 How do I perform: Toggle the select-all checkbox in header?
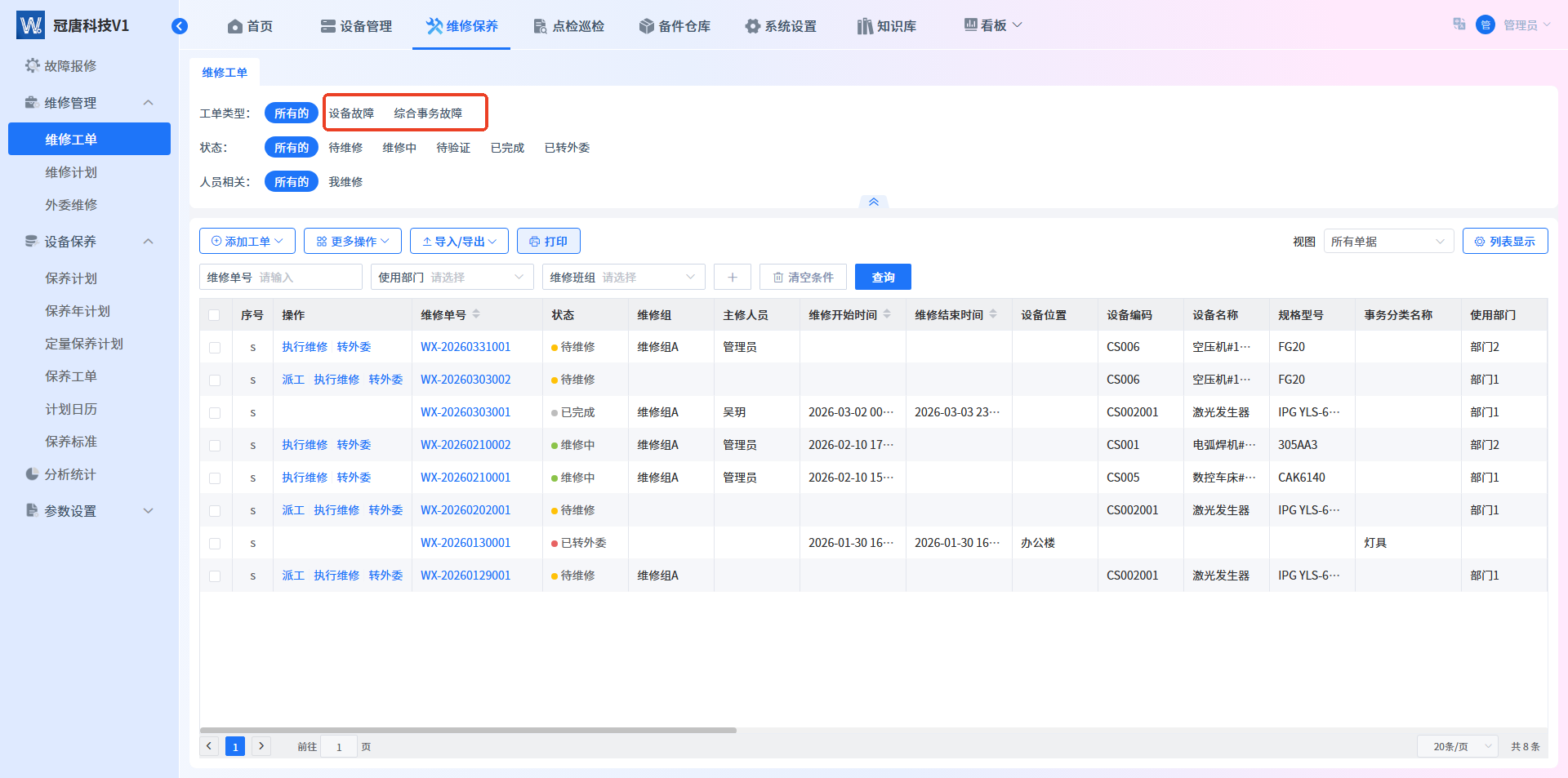215,315
